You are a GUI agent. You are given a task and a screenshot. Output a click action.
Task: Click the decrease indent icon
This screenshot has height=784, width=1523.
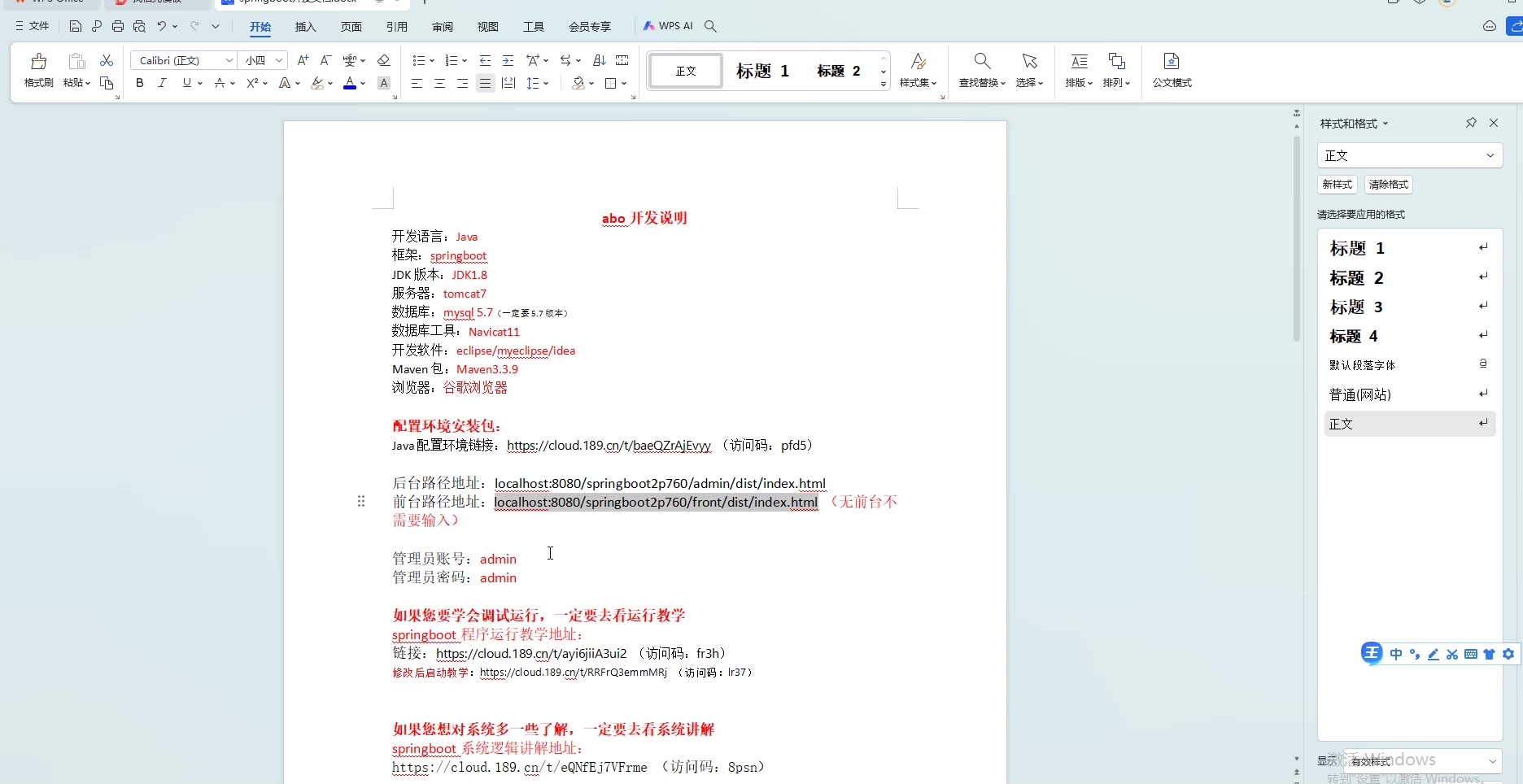pos(485,61)
